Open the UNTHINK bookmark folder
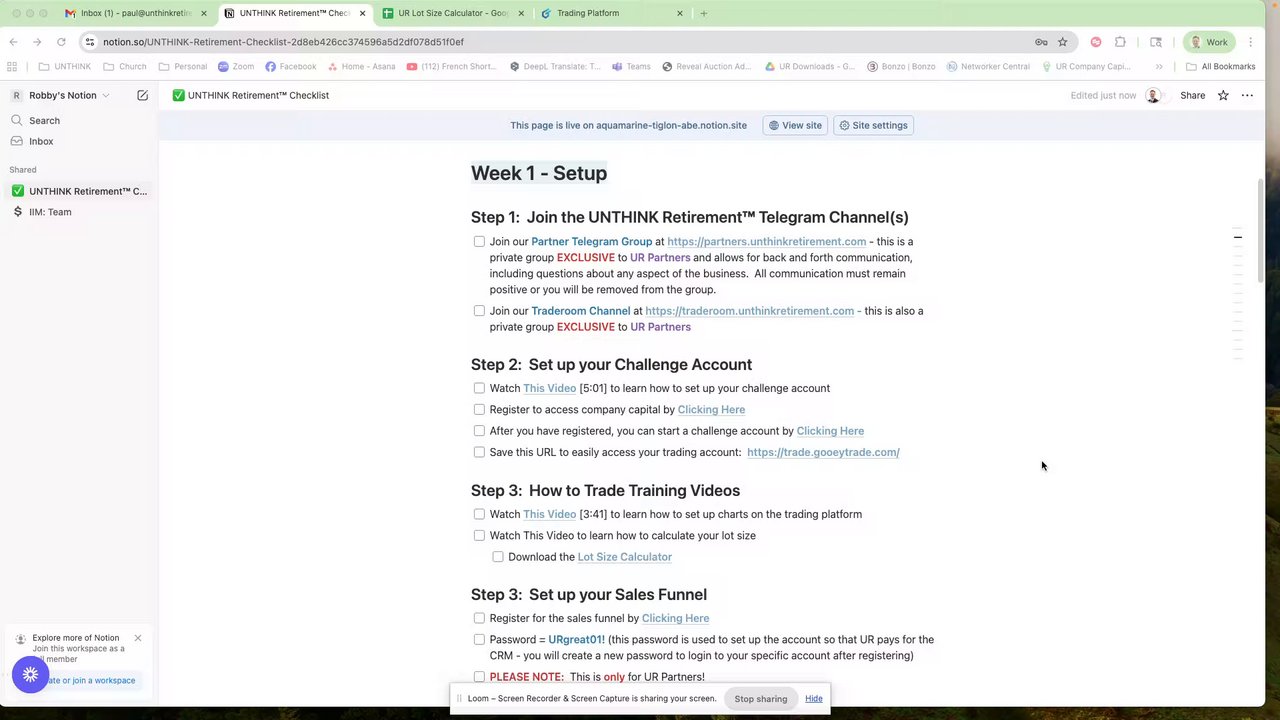This screenshot has height=720, width=1280. pyautogui.click(x=65, y=67)
